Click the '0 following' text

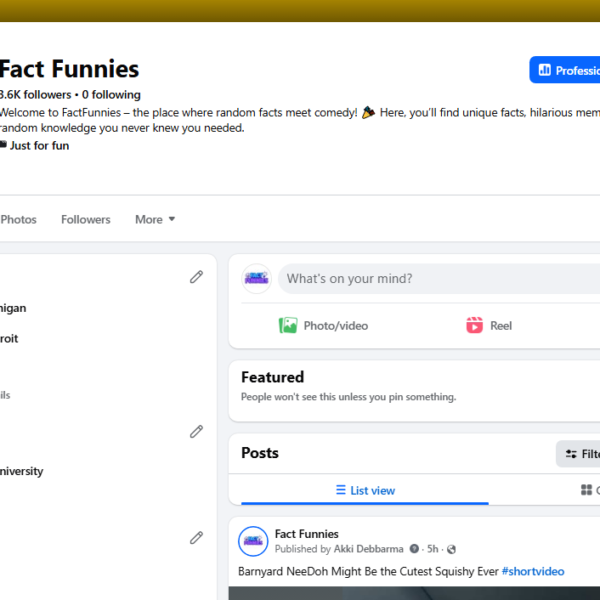tap(111, 95)
